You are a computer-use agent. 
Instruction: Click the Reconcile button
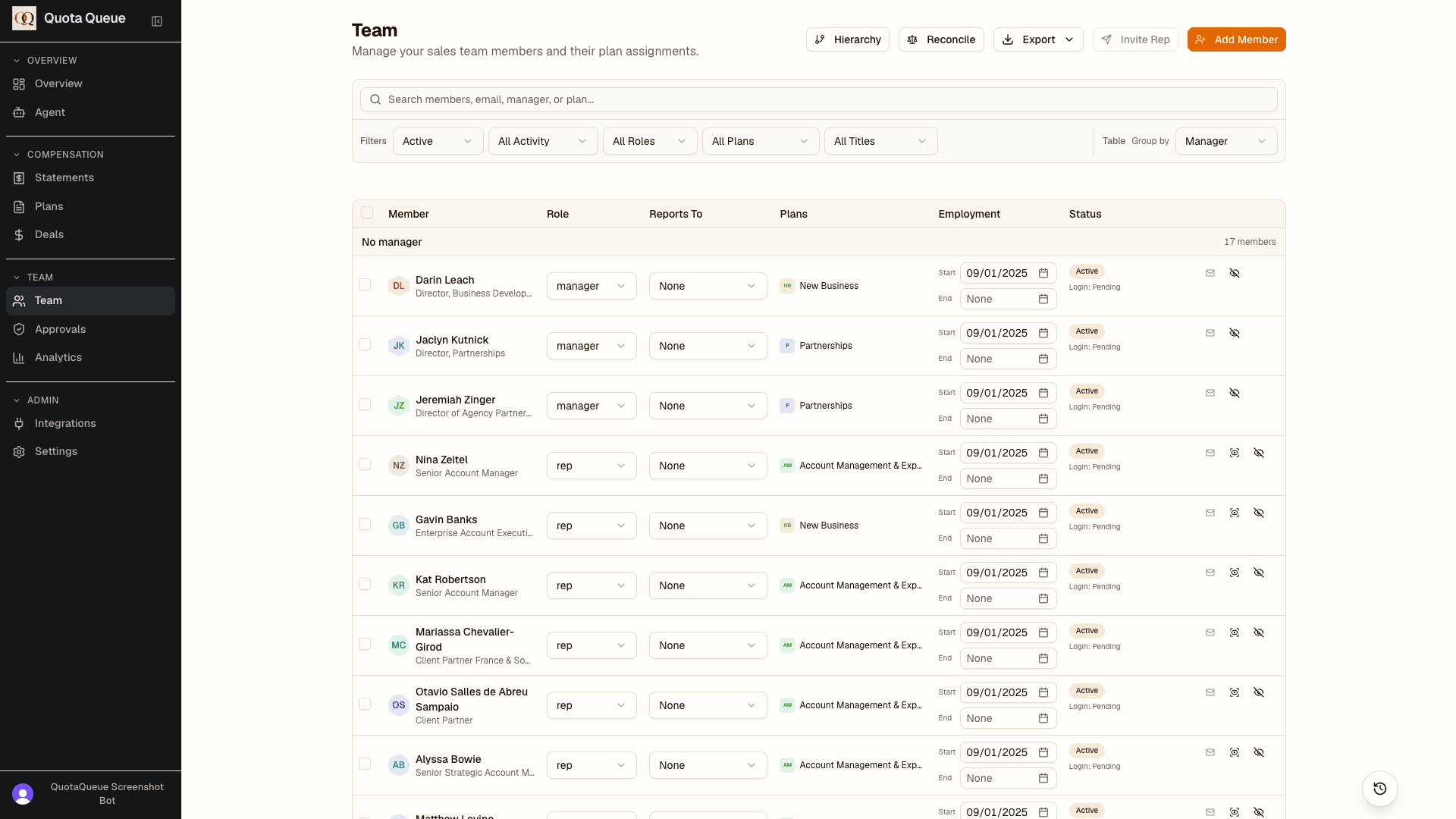click(x=941, y=39)
